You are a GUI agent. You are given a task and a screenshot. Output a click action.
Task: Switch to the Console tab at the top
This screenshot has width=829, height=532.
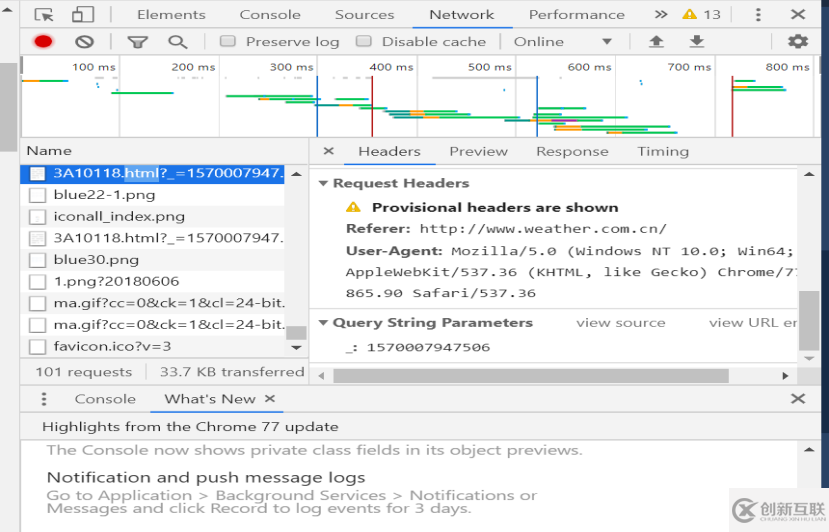pos(270,15)
